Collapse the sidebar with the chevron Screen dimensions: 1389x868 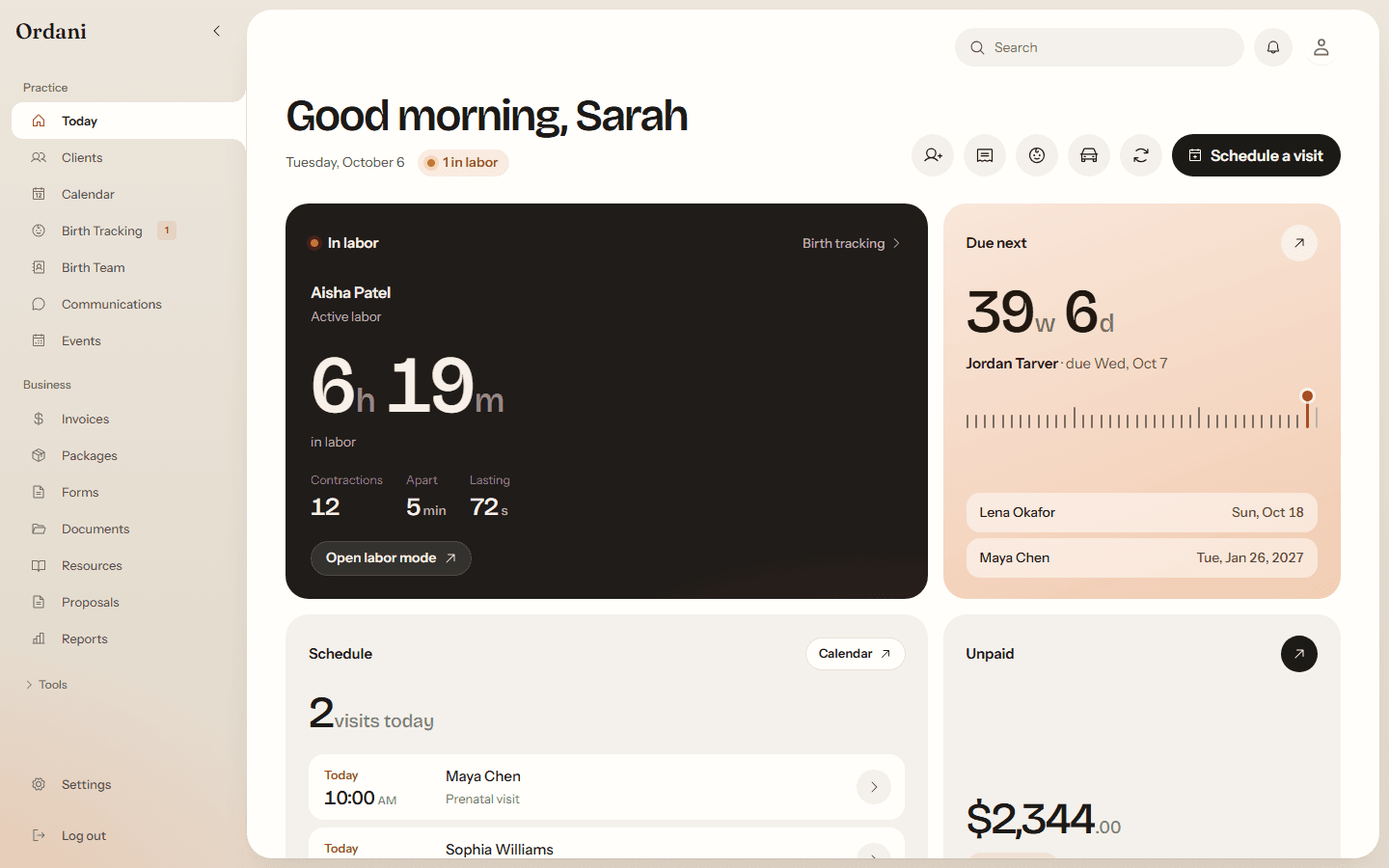[216, 31]
